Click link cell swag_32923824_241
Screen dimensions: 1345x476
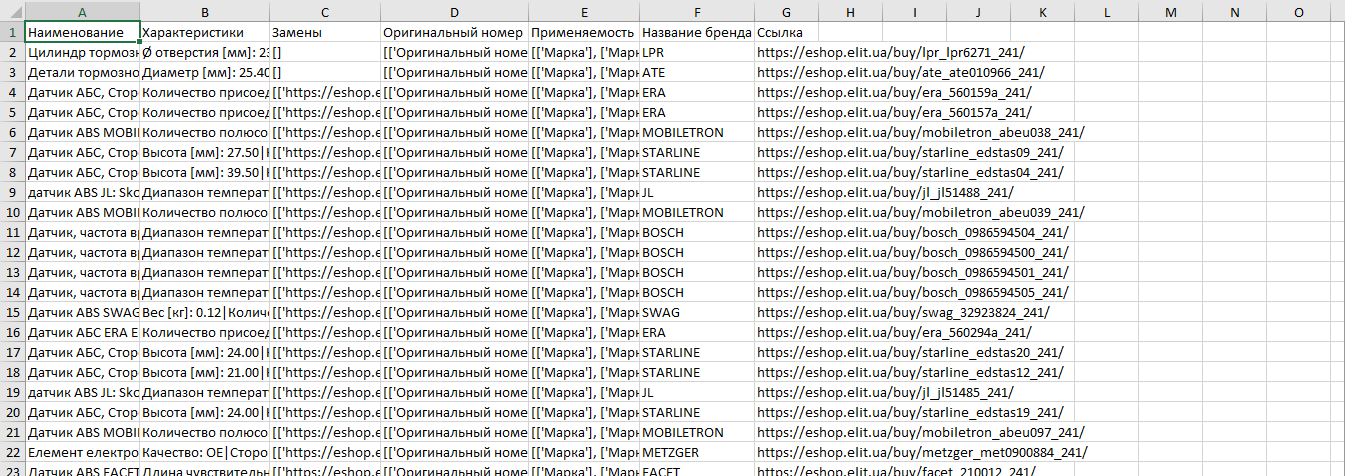903,312
